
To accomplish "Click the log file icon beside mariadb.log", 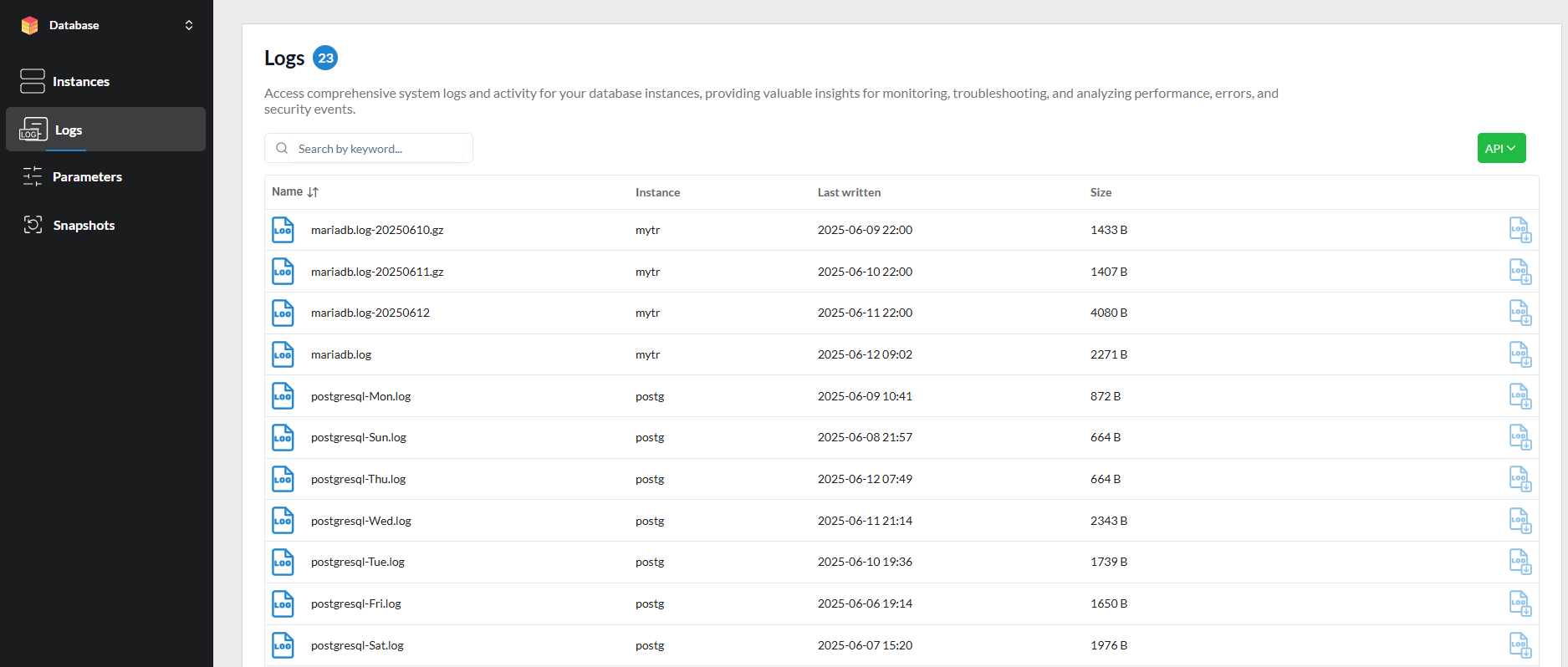I will click(x=283, y=354).
